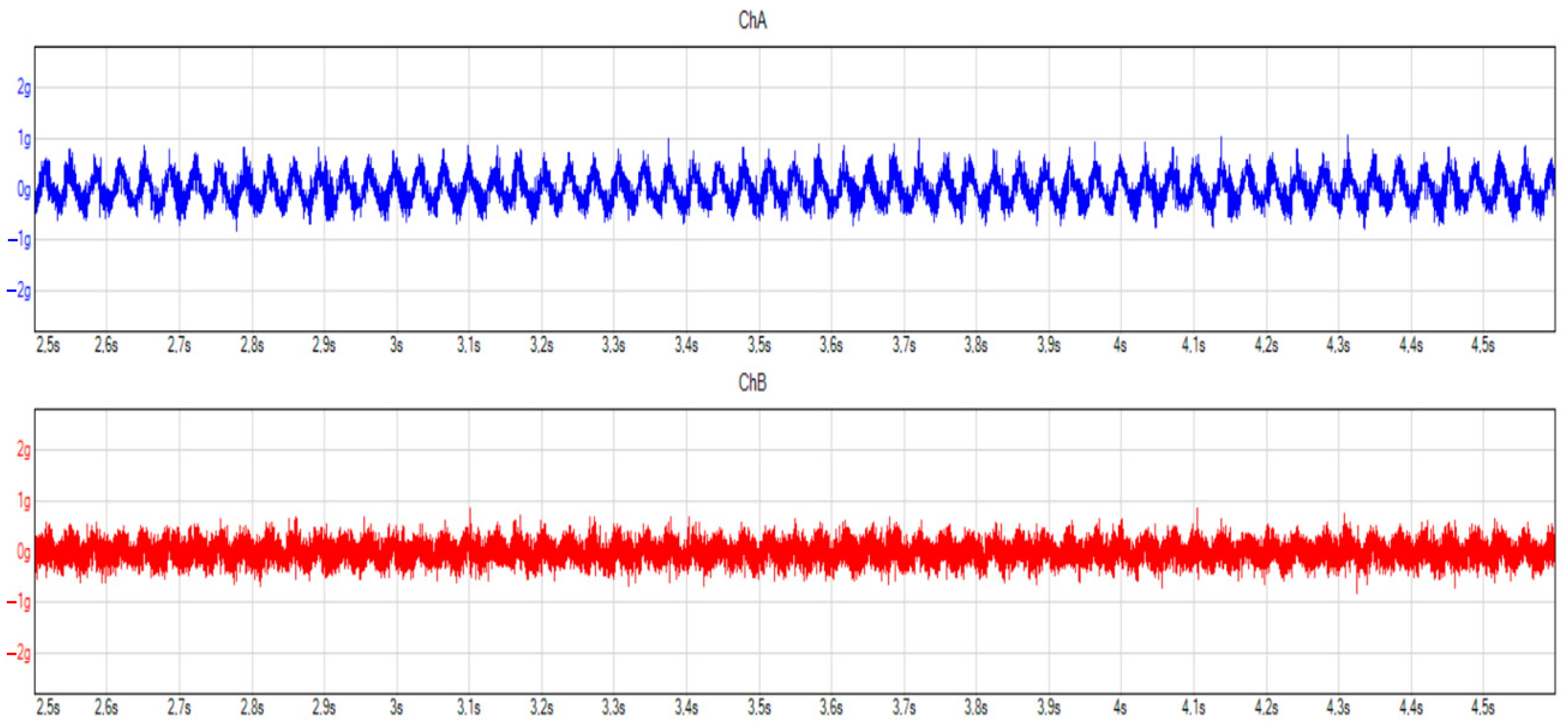Click the −2g label on ChA axis
The image size is (1568, 727).
point(19,291)
